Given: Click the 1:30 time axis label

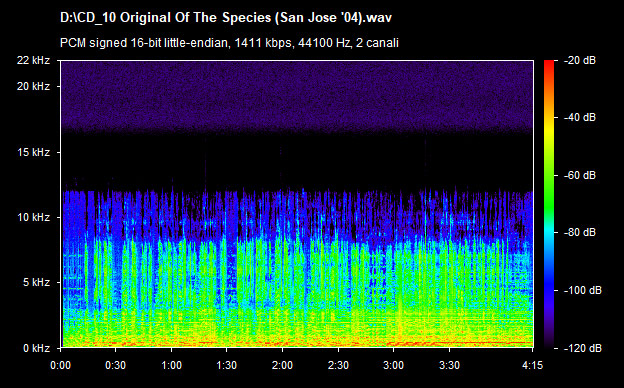Looking at the screenshot, I should pos(227,365).
